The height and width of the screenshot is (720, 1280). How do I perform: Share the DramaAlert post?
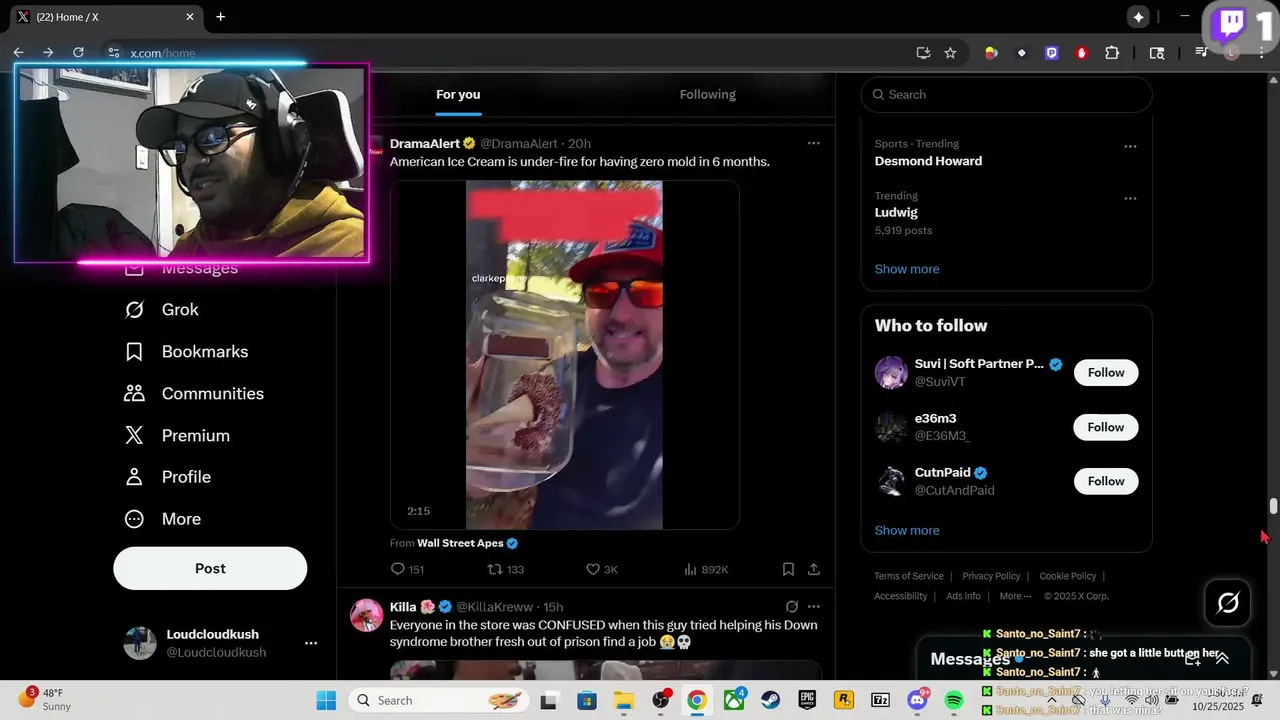(x=814, y=569)
